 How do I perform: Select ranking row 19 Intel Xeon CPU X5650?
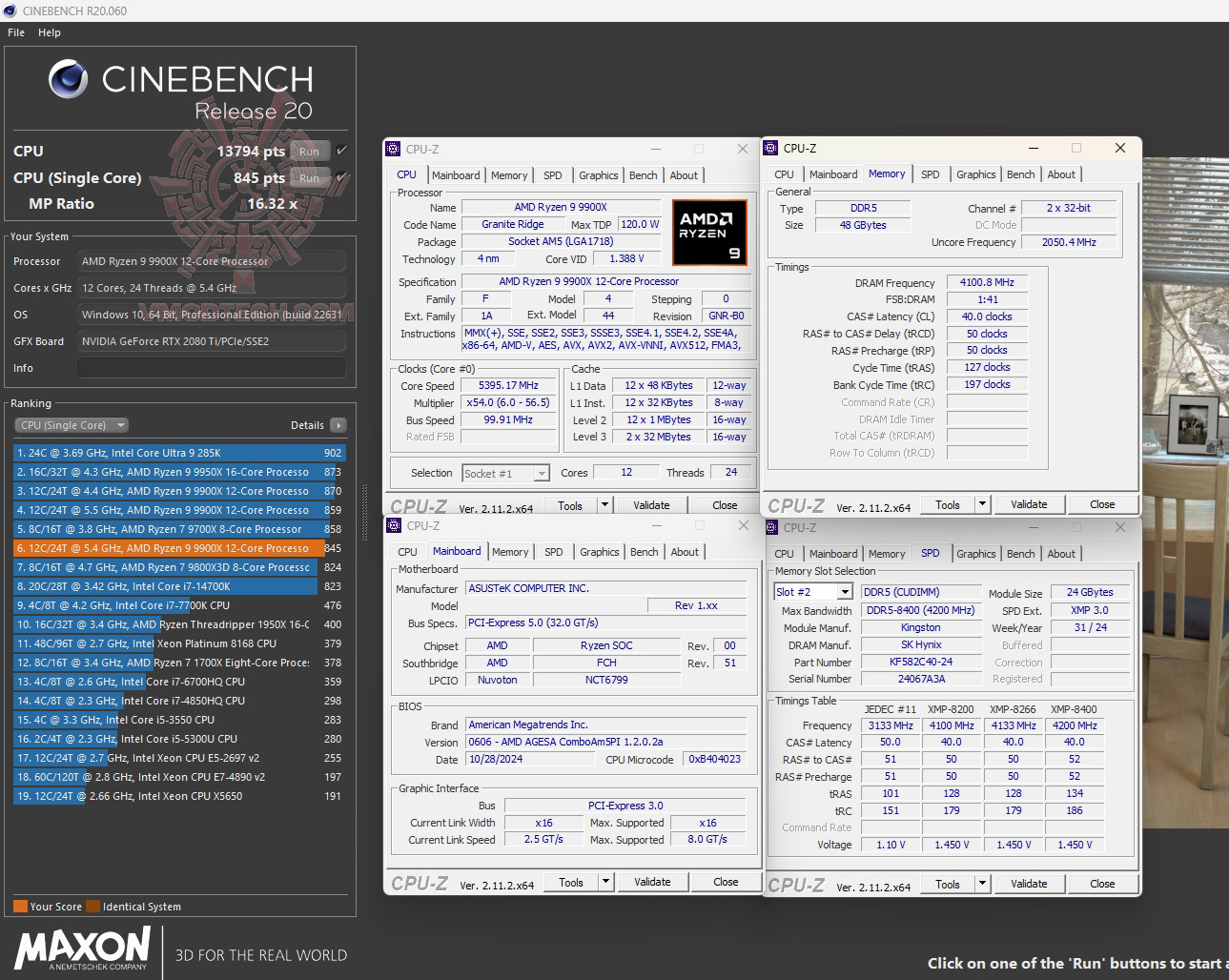[x=179, y=796]
